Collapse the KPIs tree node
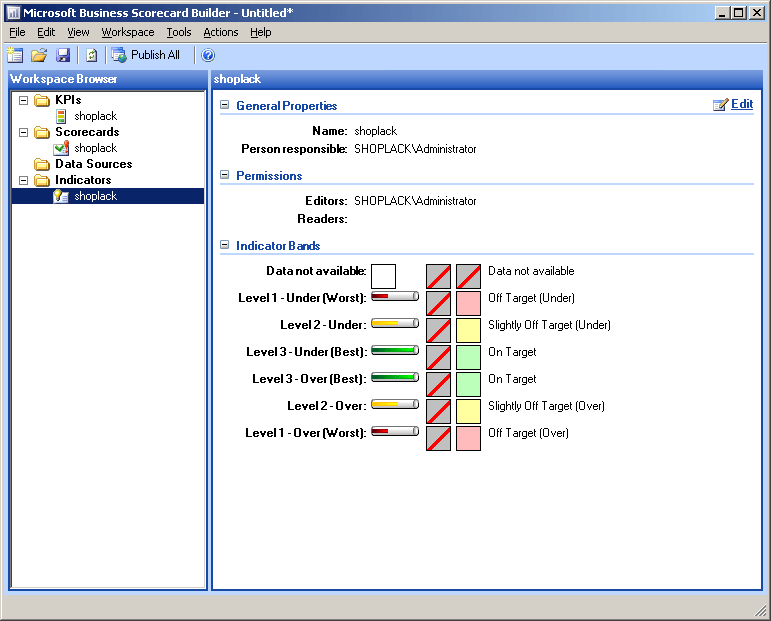This screenshot has height=621, width=771. point(23,100)
